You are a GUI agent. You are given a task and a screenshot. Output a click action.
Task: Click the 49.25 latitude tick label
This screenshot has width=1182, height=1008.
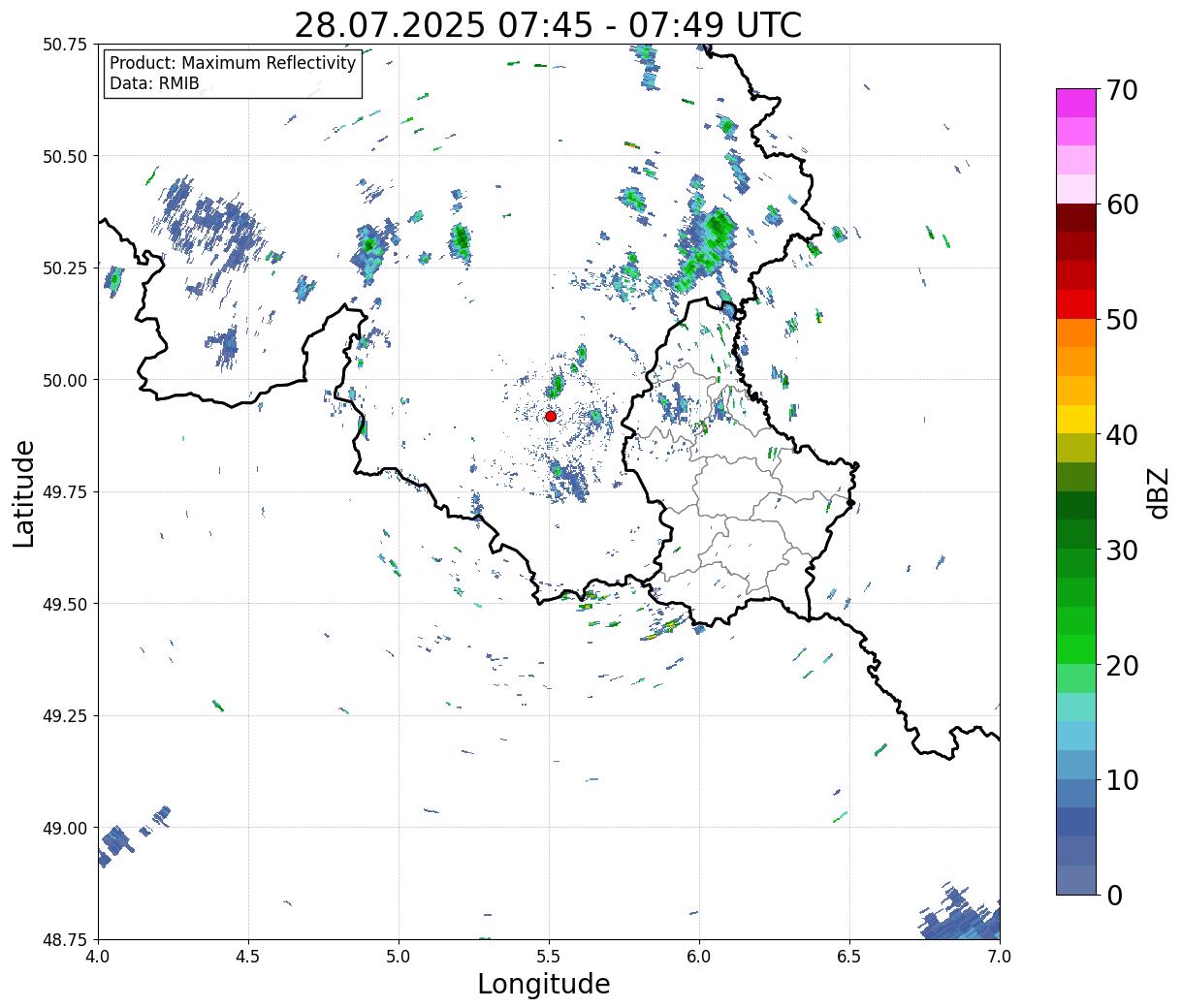pyautogui.click(x=65, y=716)
